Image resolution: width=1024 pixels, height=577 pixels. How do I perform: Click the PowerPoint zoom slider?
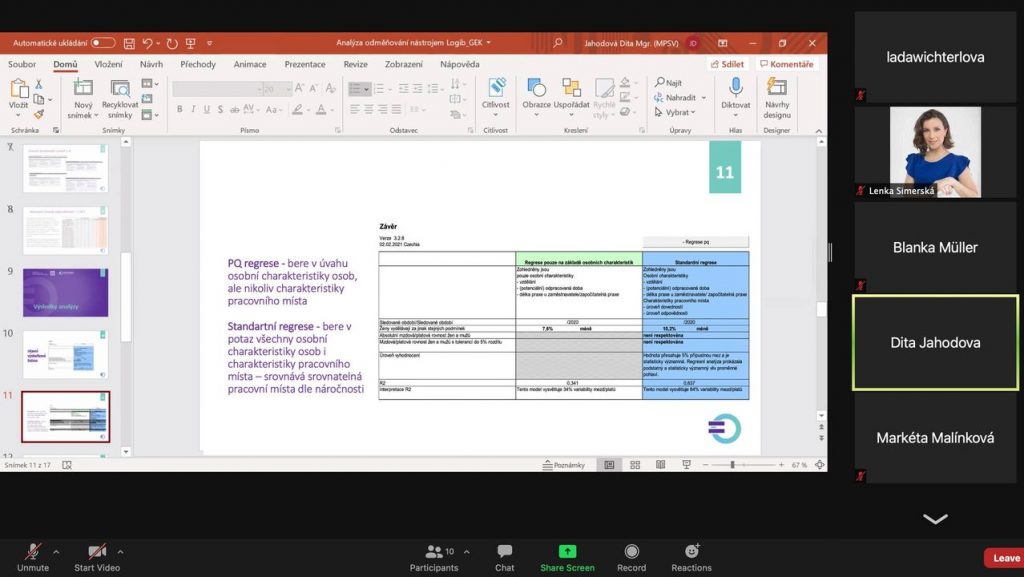[732, 465]
